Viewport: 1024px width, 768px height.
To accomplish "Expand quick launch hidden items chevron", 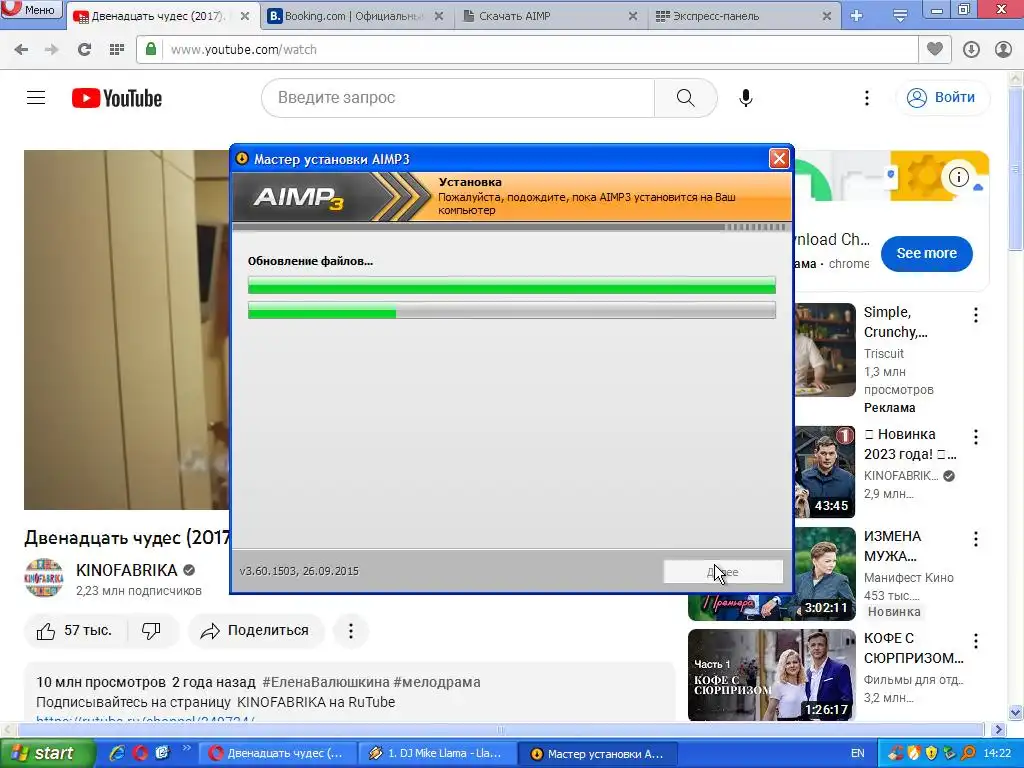I will coord(187,748).
